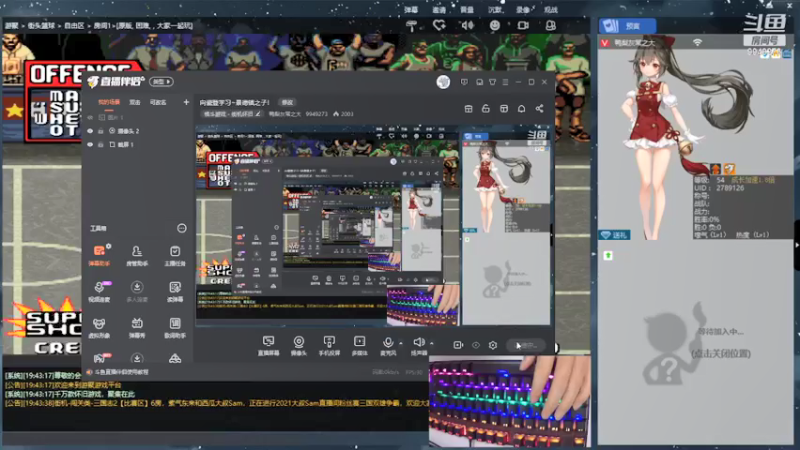Click the record video icon near the gear

pos(458,345)
